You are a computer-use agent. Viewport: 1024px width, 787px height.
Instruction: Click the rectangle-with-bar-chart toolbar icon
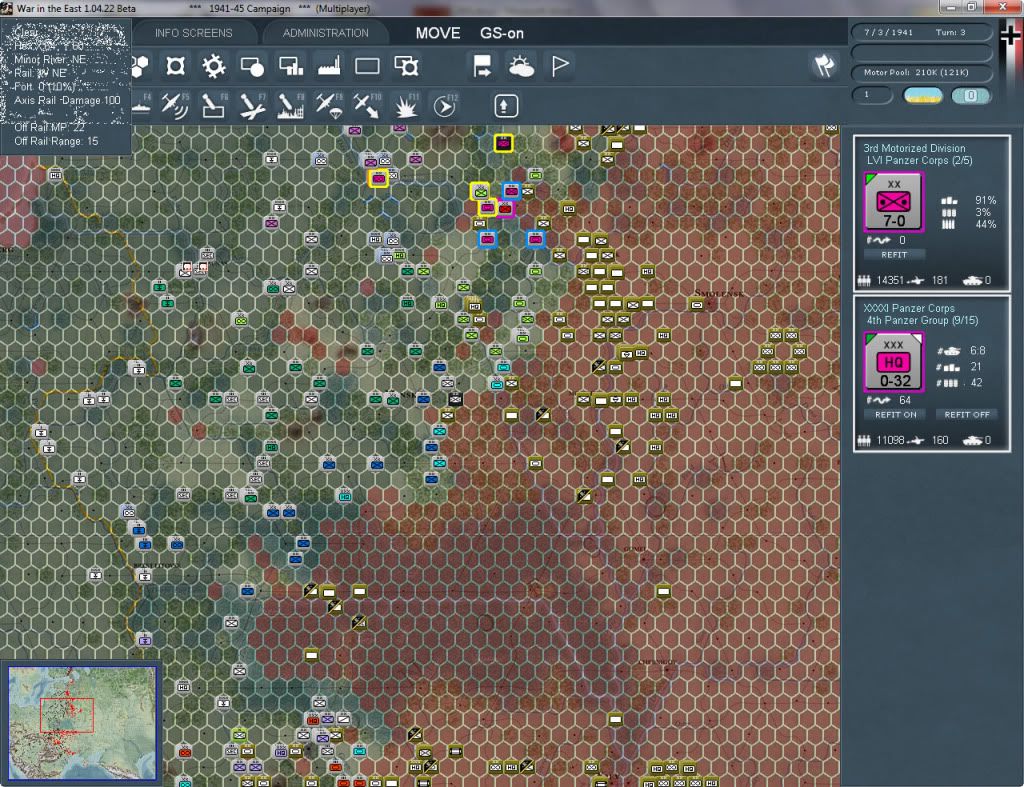(x=291, y=66)
